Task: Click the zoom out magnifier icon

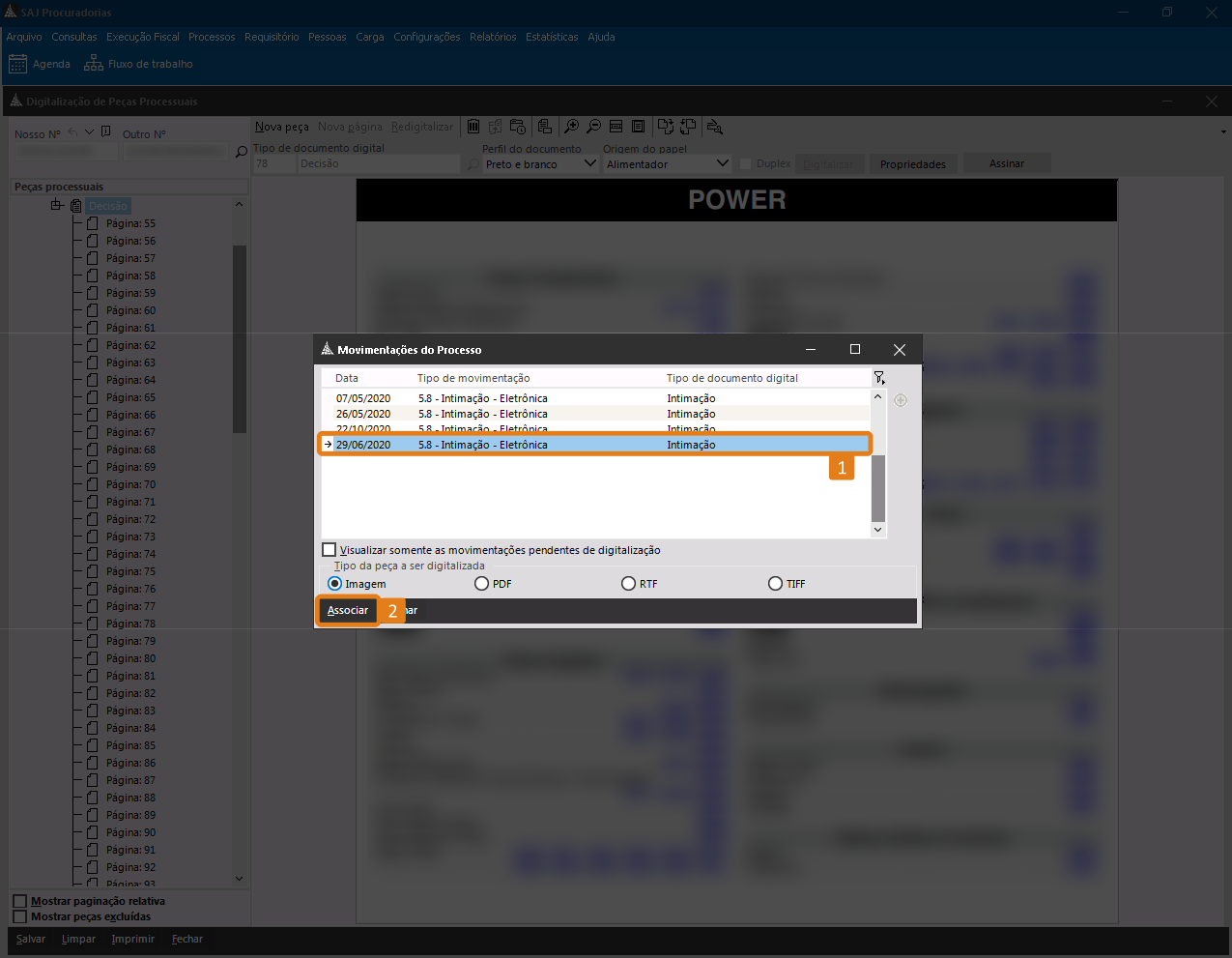Action: click(x=593, y=127)
